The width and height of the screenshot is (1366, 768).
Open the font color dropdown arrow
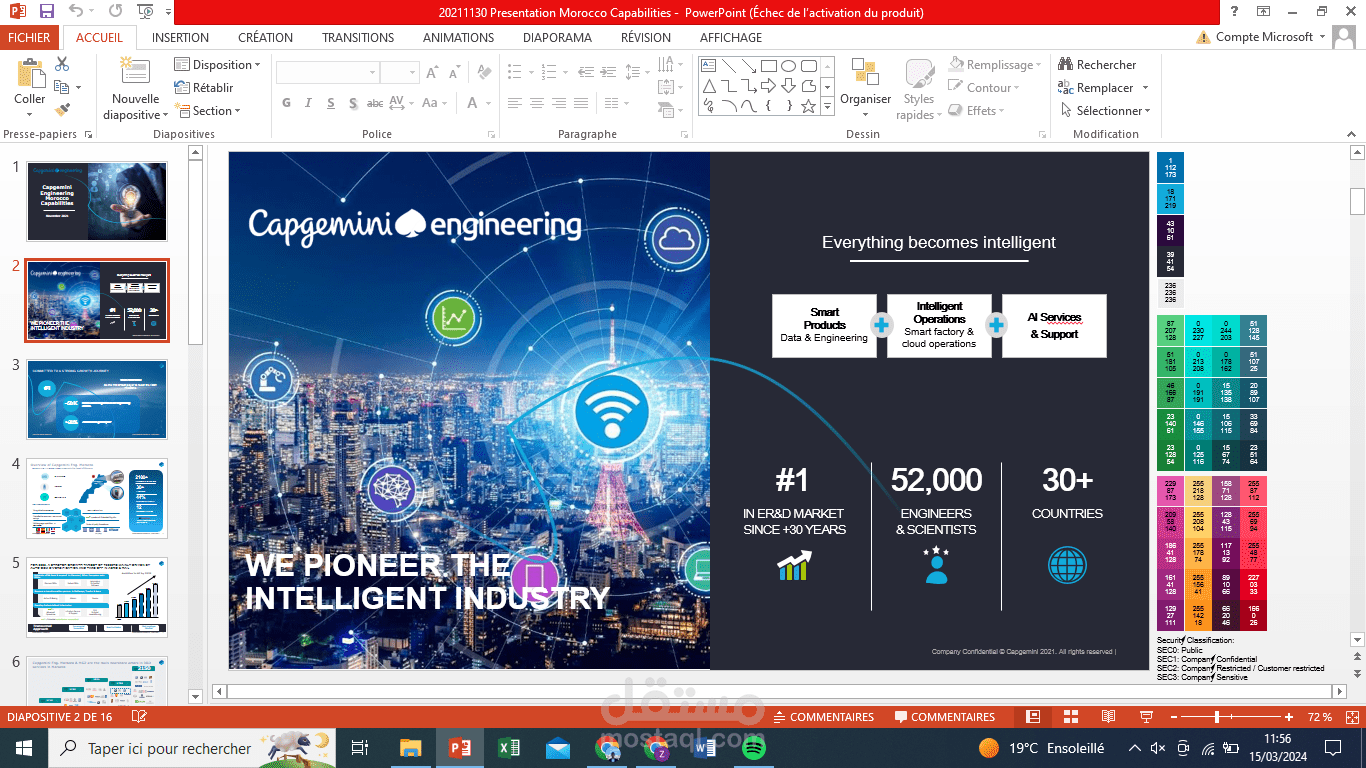tap(488, 103)
